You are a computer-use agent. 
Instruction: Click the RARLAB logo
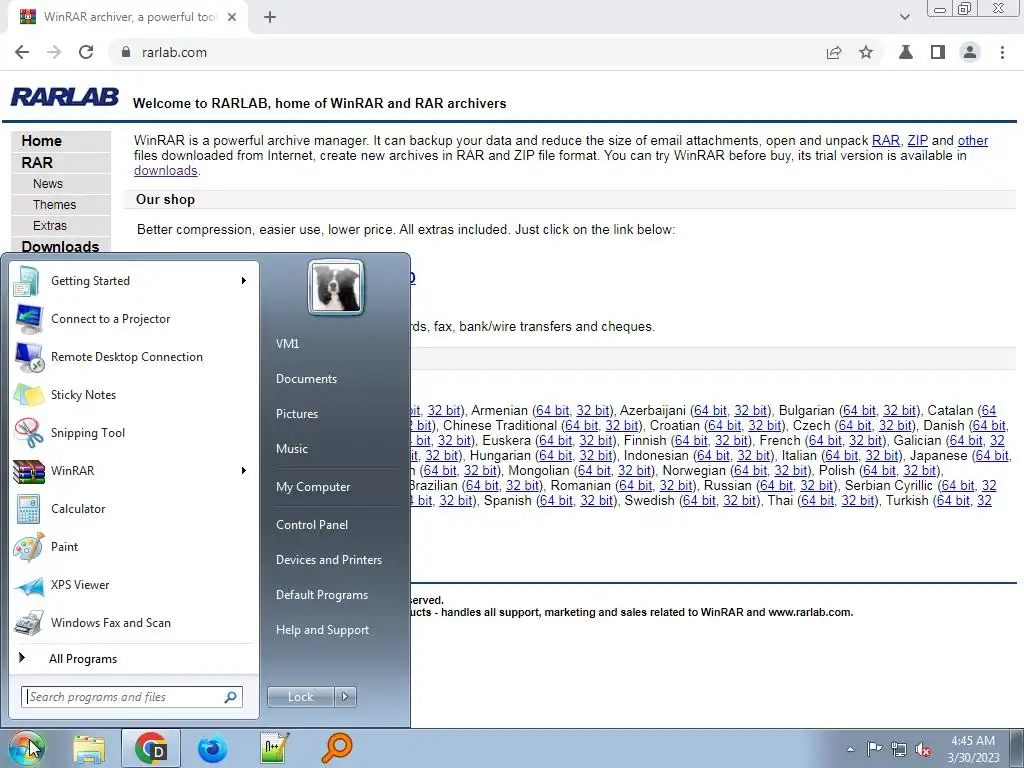(65, 97)
